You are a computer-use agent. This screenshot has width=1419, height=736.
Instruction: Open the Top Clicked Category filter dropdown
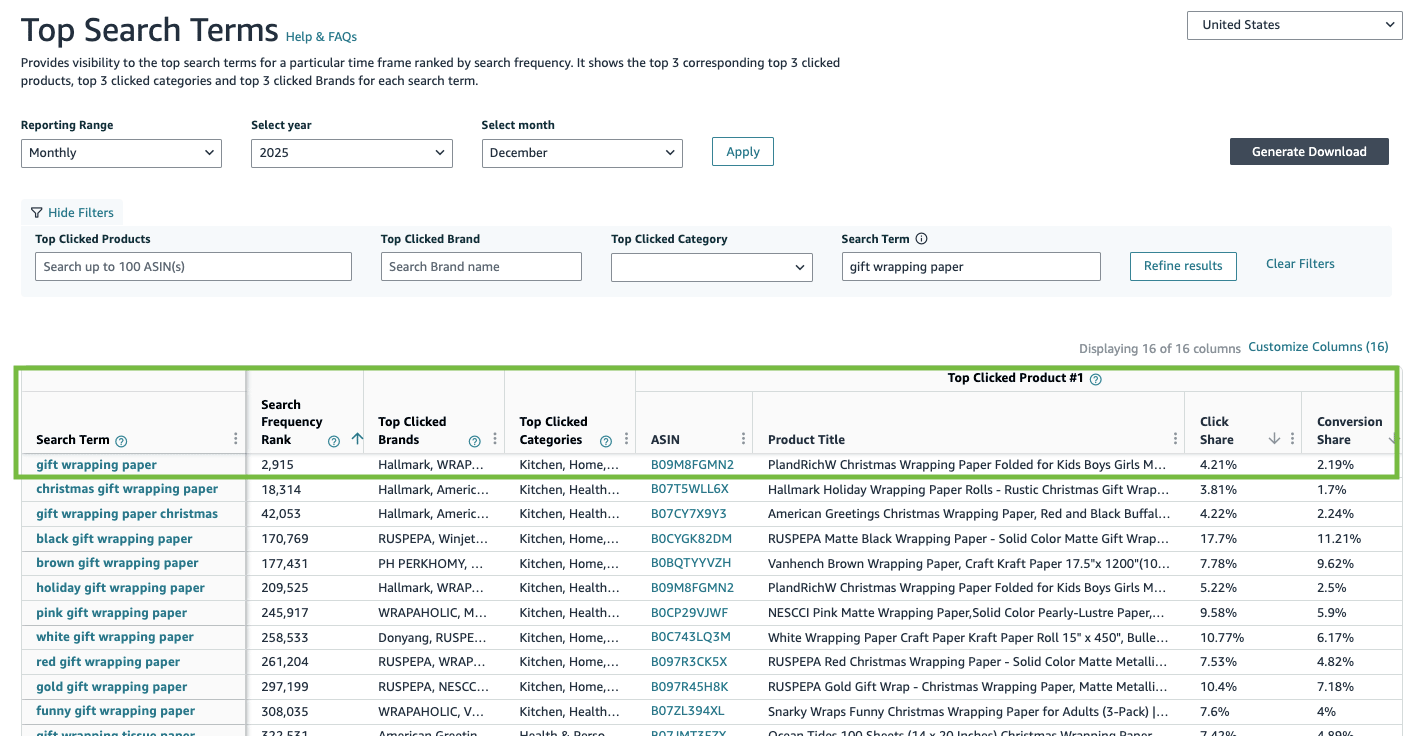[712, 267]
